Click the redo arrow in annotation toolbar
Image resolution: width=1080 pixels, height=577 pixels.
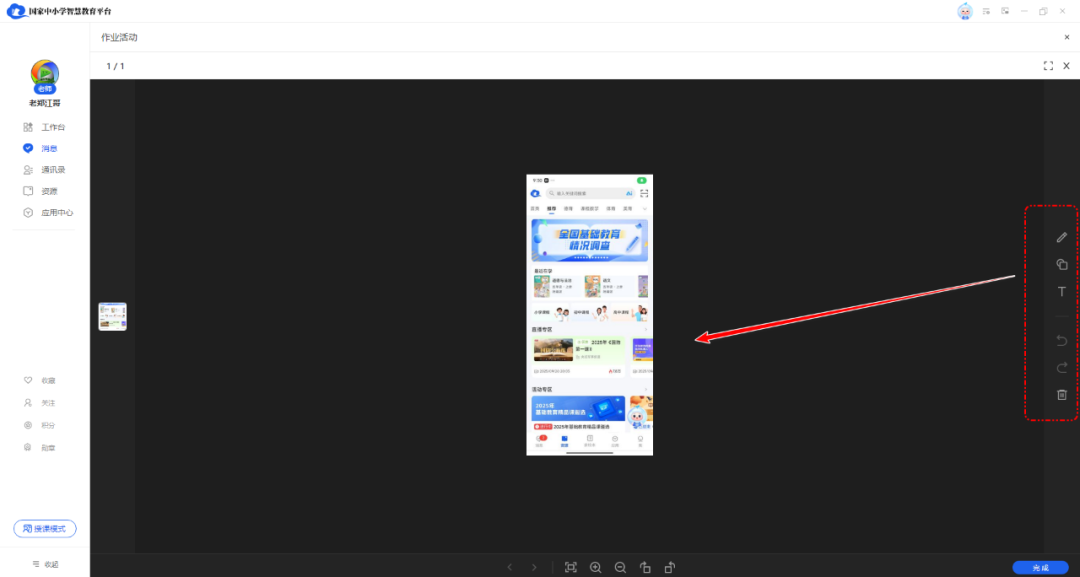coord(1062,368)
